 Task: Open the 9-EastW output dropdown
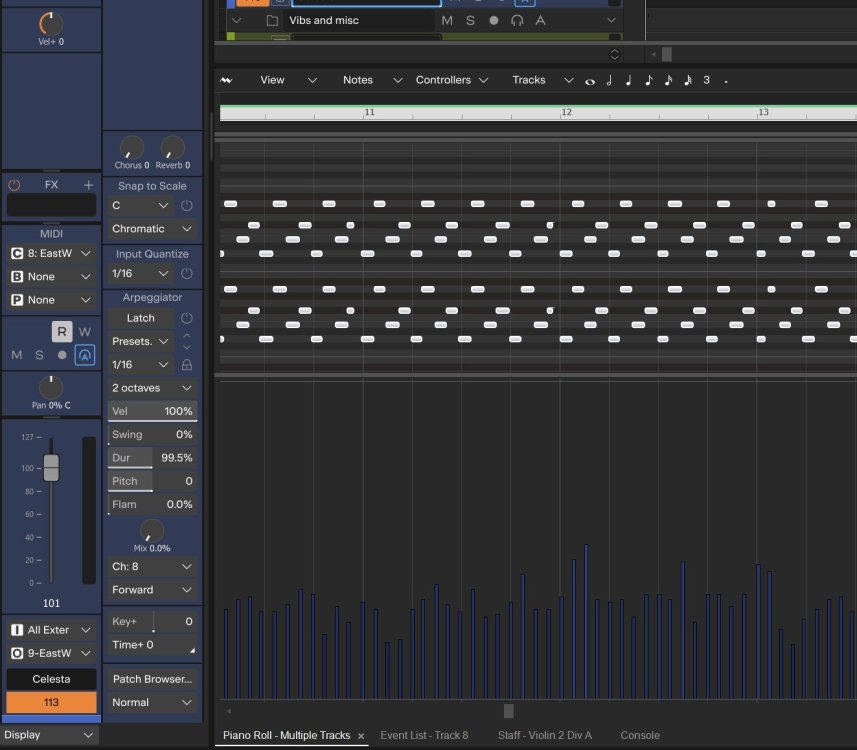(x=51, y=653)
